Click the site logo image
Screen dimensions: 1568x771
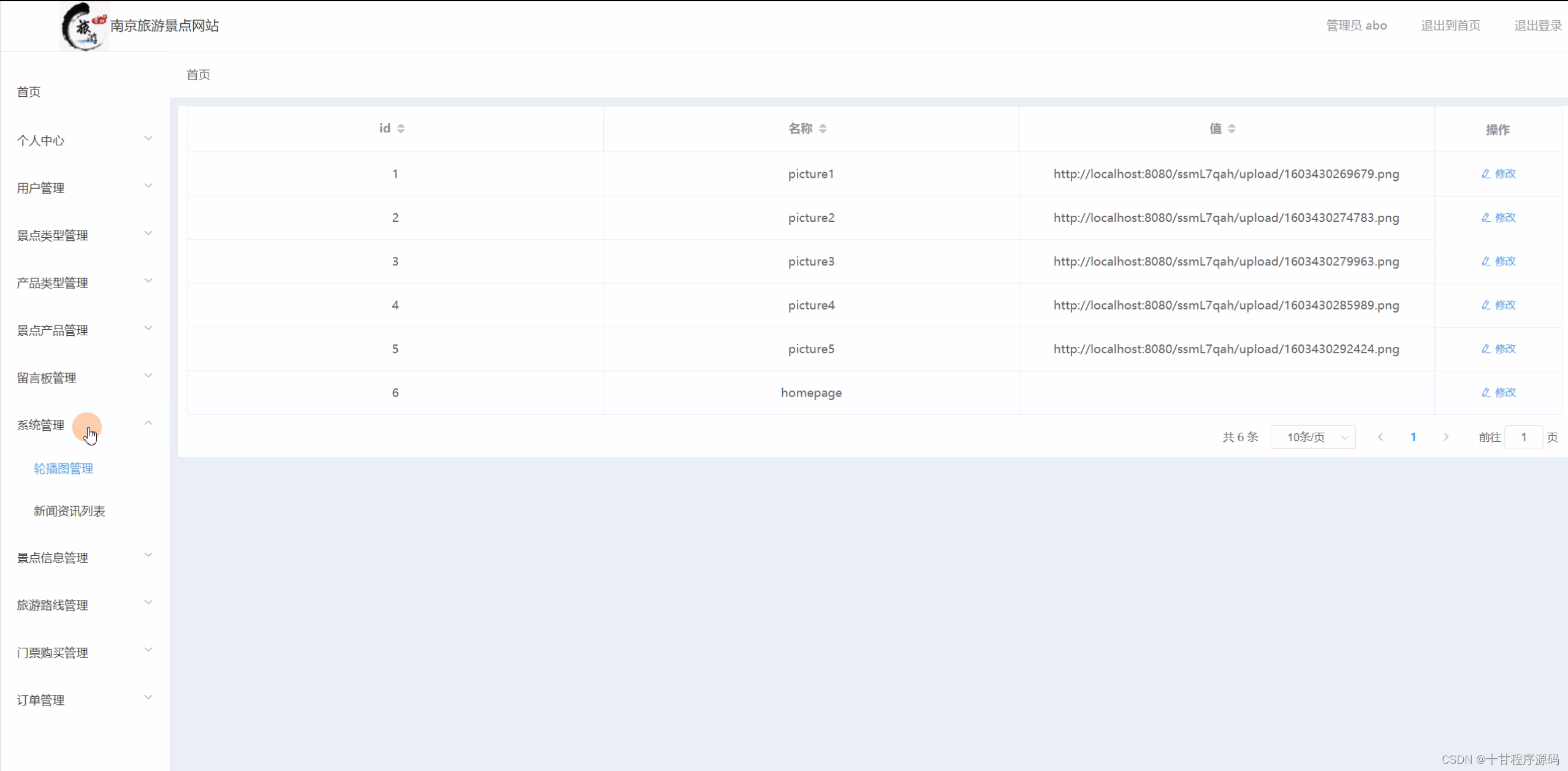click(84, 26)
